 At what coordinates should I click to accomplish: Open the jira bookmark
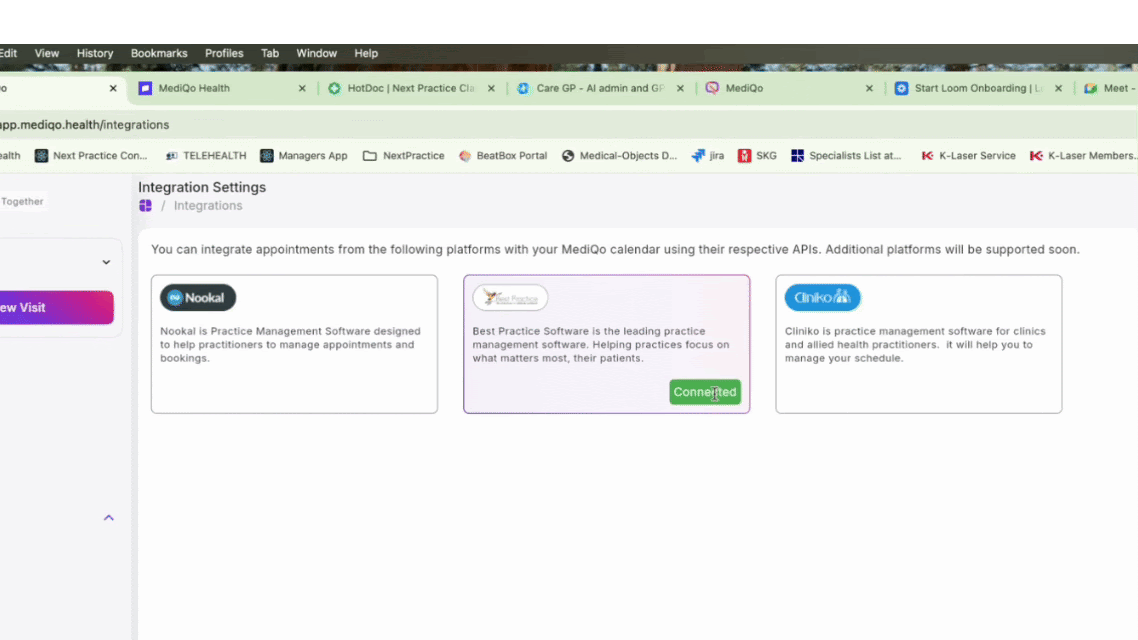tap(708, 155)
